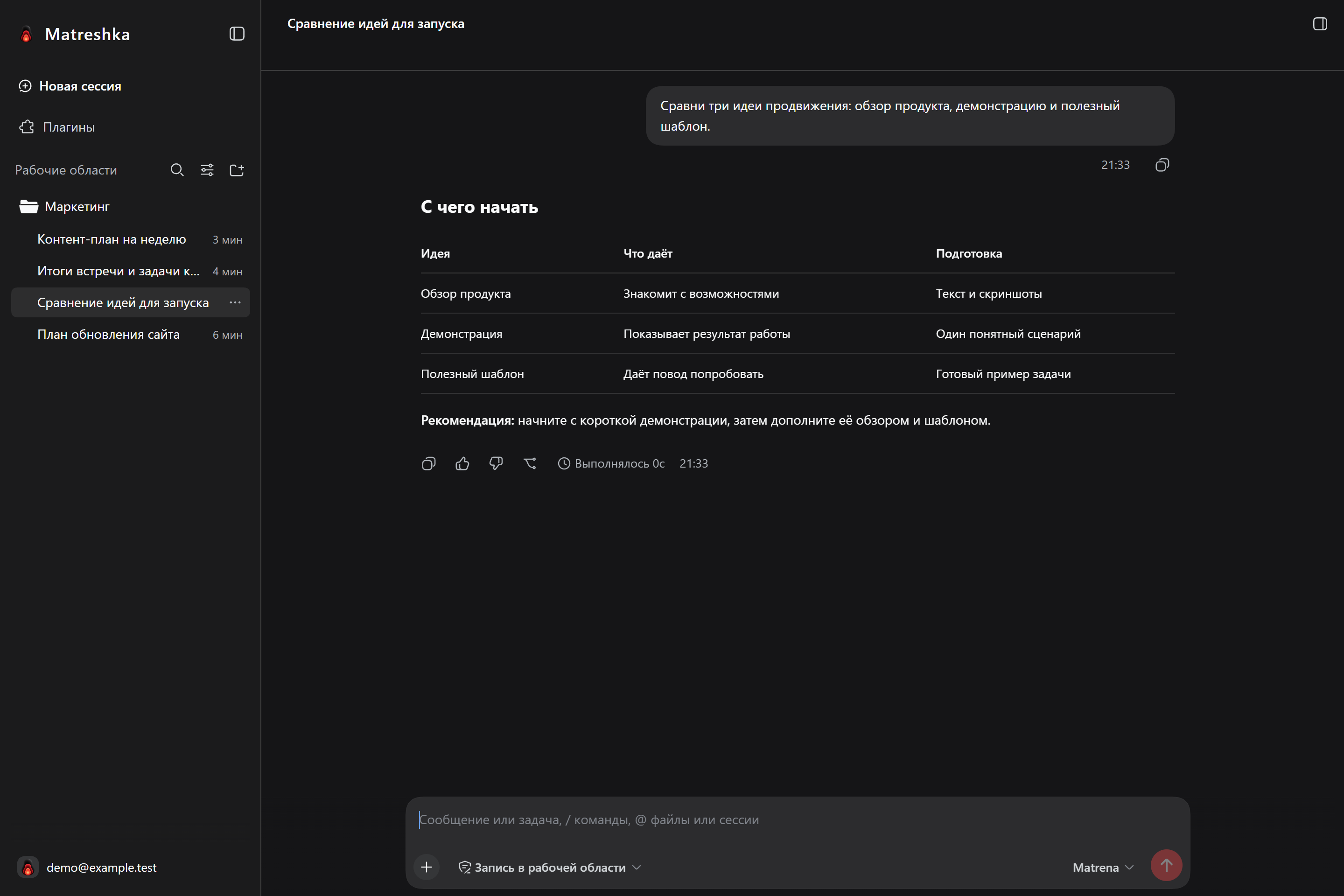The width and height of the screenshot is (1344, 896).
Task: Open session Итоги встречи и задачи
Action: point(130,271)
